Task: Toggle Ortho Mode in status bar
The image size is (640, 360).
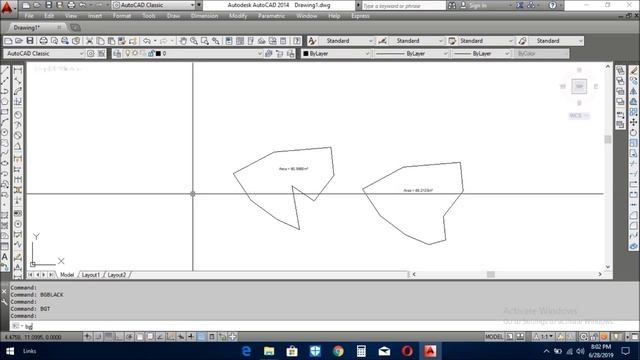Action: (x=118, y=337)
